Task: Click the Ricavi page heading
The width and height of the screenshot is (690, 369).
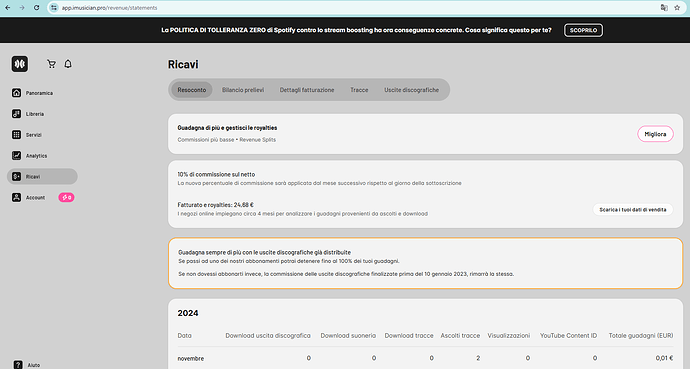Action: (x=183, y=64)
